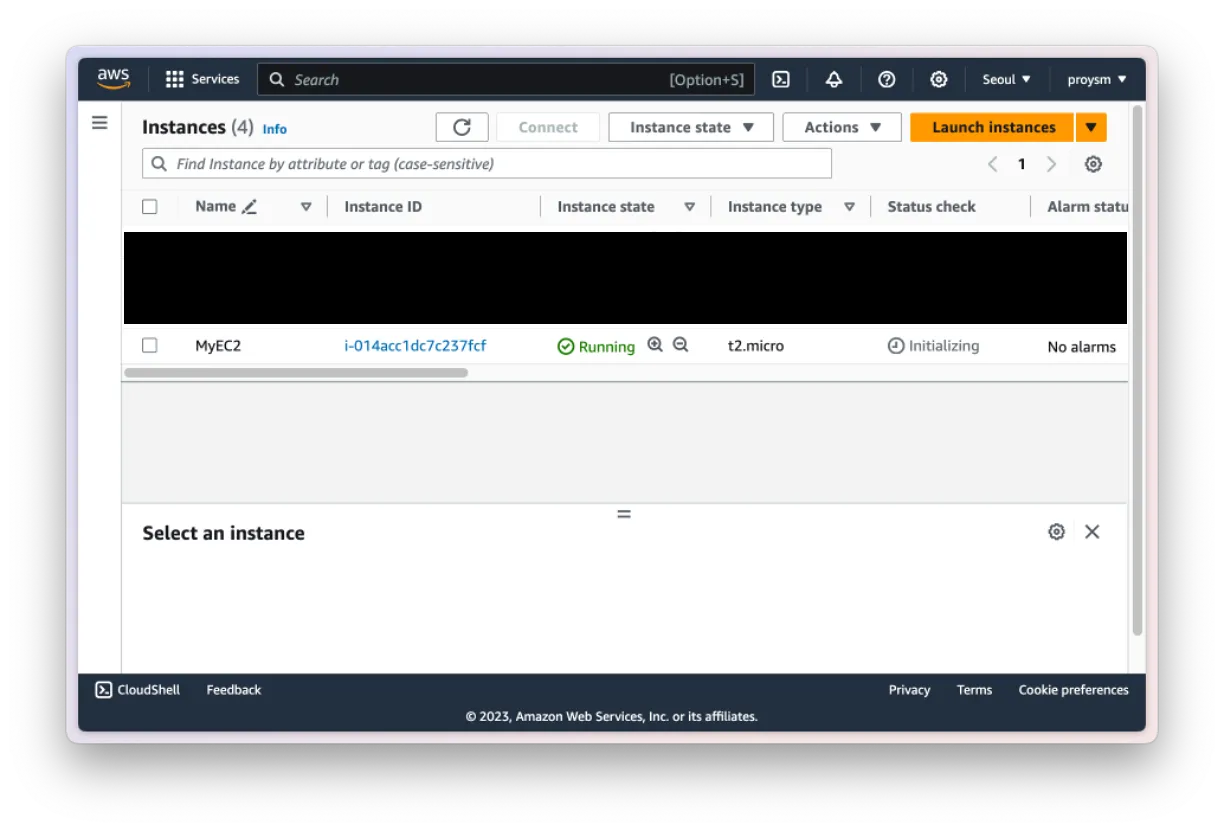Click the t2.micro cell
This screenshot has height=832, width=1224.
coord(756,346)
